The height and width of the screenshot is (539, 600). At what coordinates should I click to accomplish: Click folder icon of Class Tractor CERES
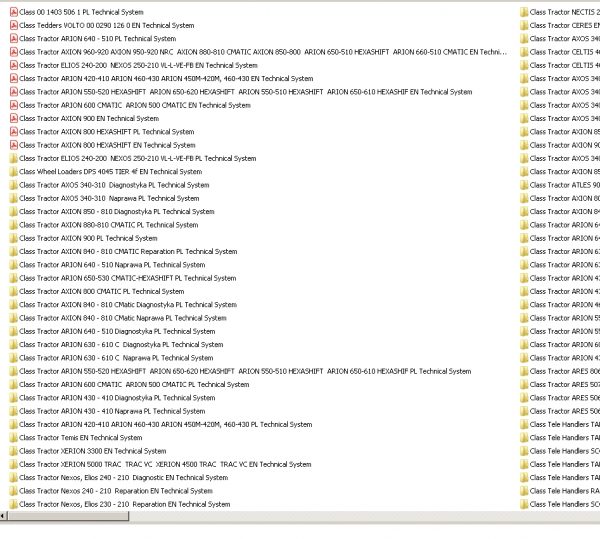[x=524, y=26]
